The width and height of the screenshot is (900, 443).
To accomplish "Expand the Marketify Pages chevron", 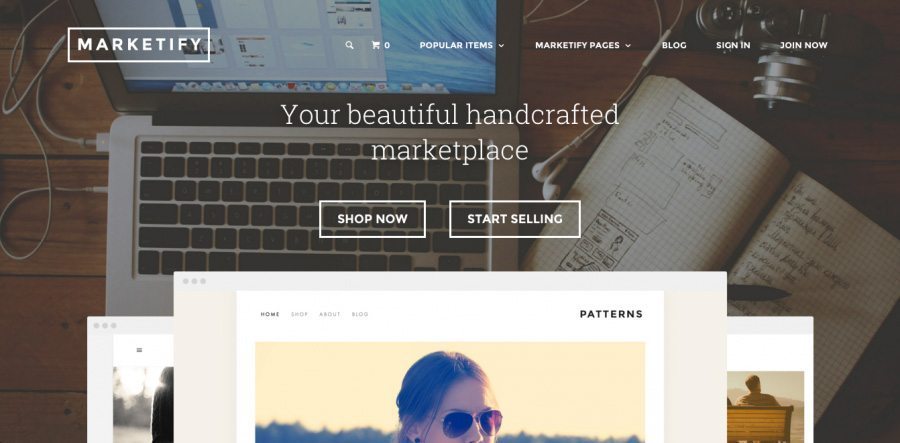I will (628, 45).
